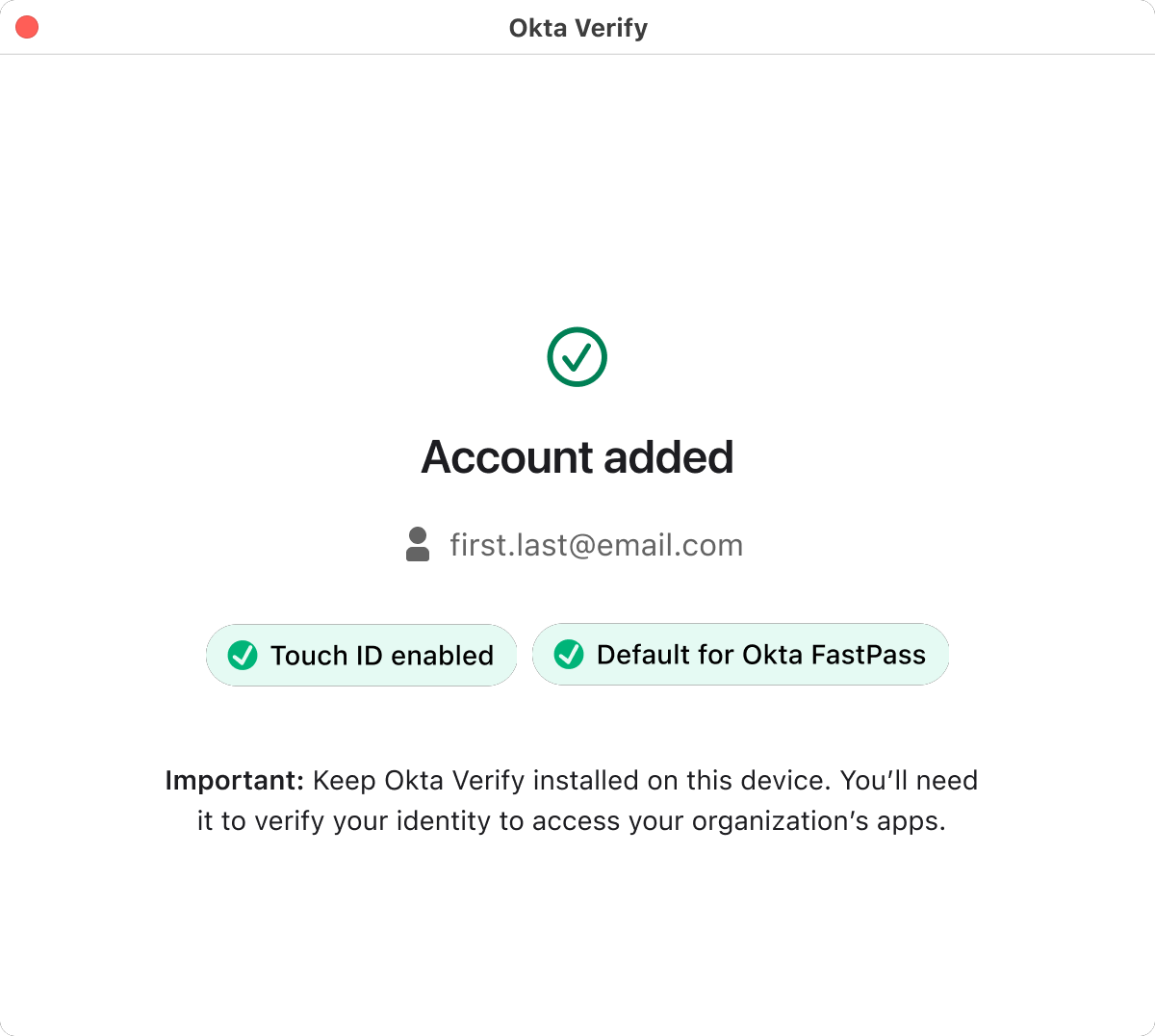Close the Okta Verify window
Screen dimensions: 1155x1036
coord(27,27)
